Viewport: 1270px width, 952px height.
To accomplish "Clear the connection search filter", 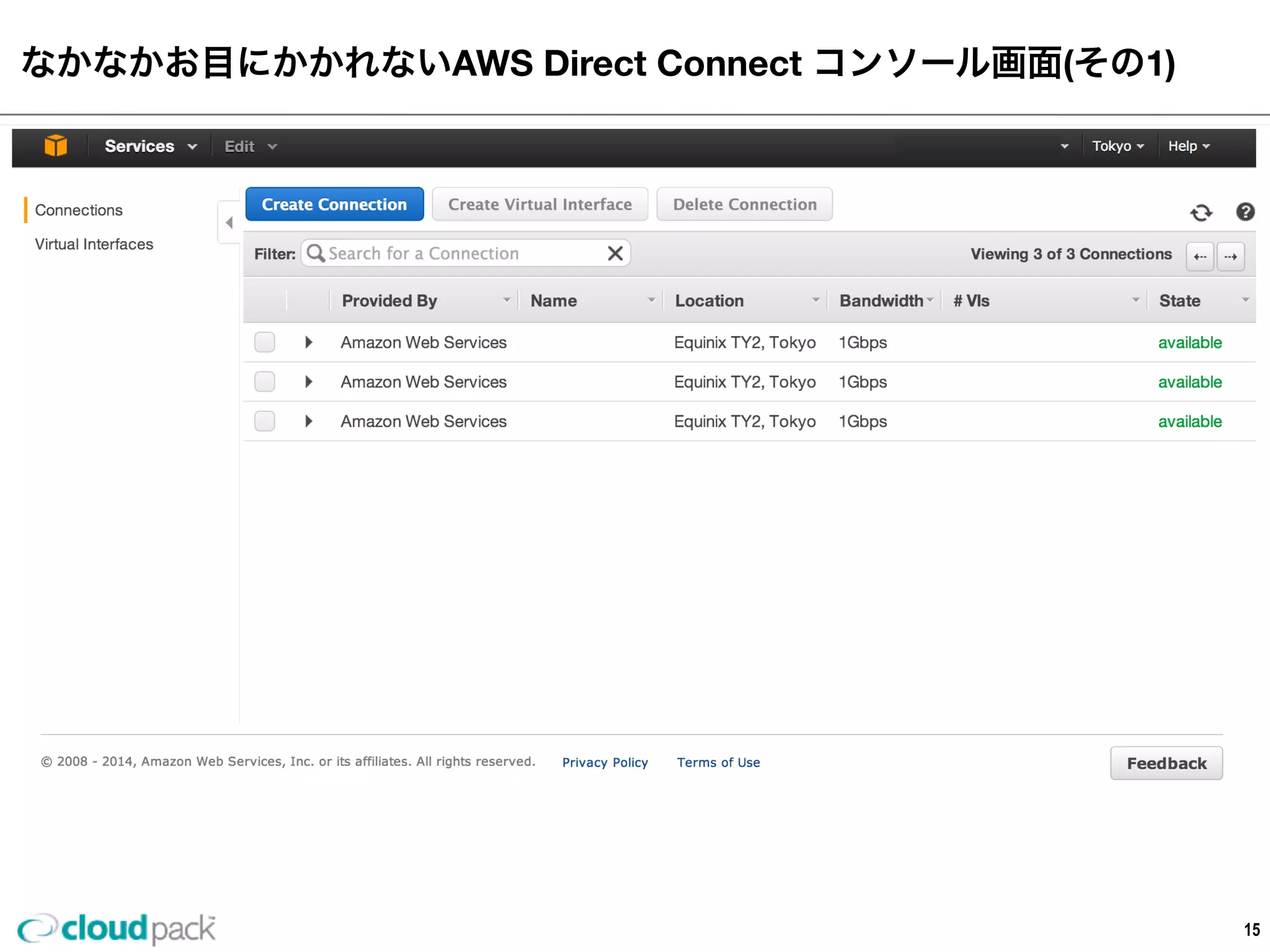I will click(x=615, y=253).
